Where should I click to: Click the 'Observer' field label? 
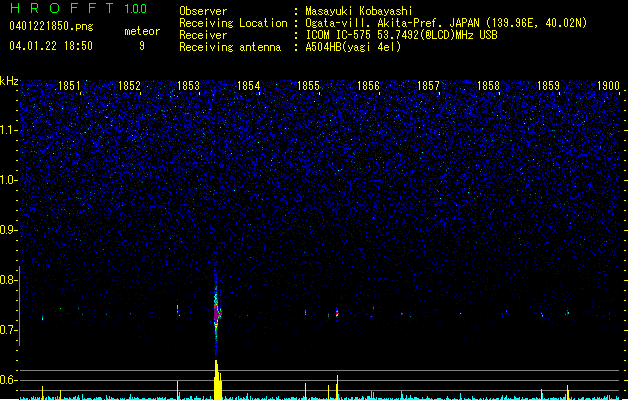(203, 11)
